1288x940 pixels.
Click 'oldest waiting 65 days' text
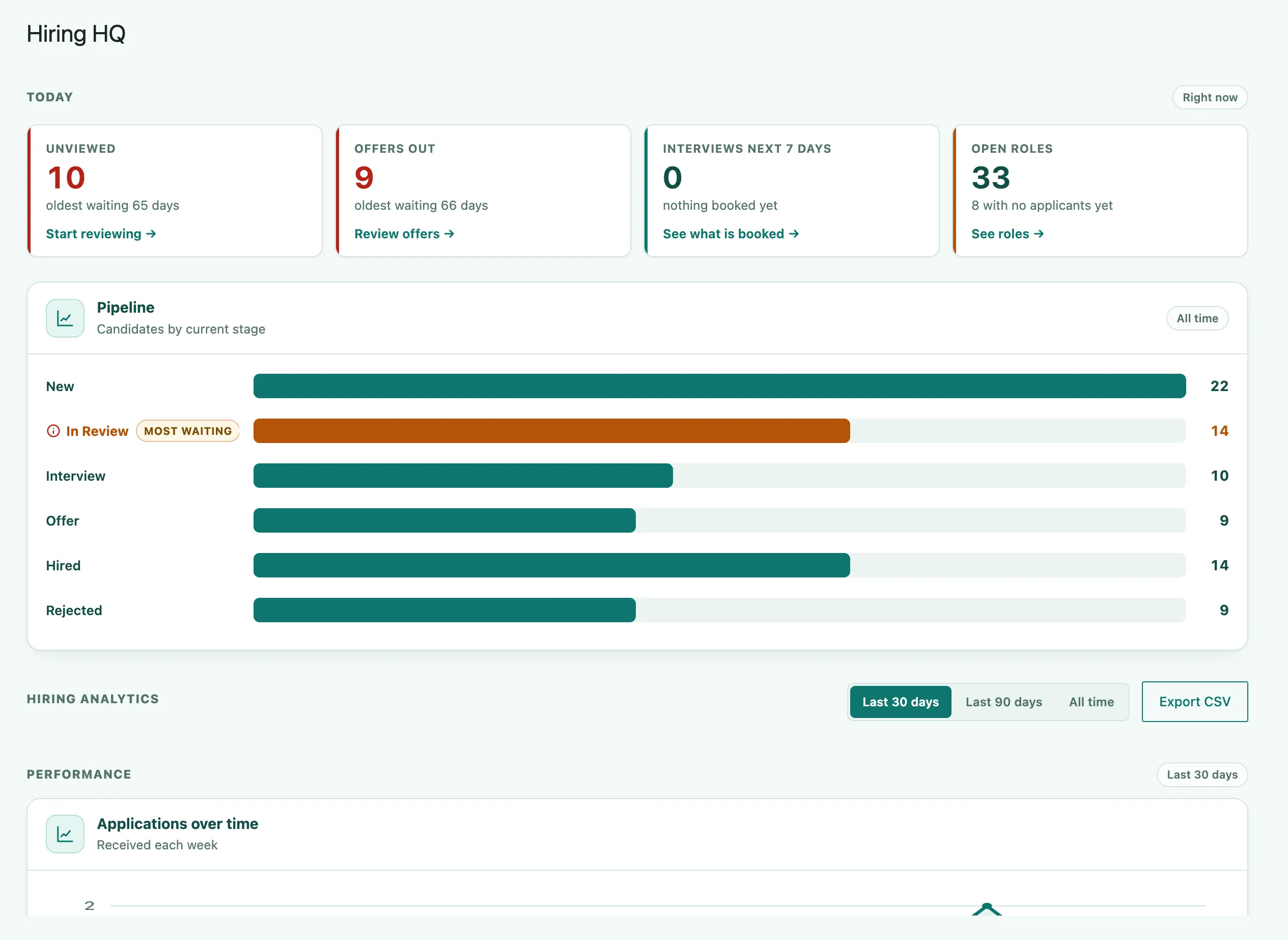[x=113, y=205]
